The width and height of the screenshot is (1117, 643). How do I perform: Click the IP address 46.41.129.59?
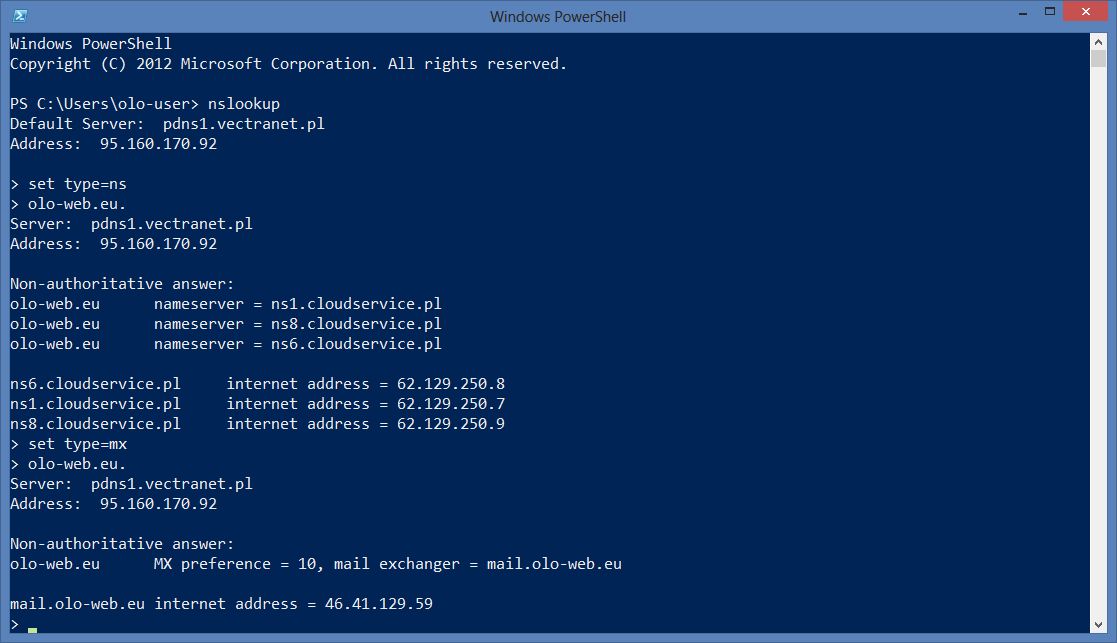coord(378,604)
